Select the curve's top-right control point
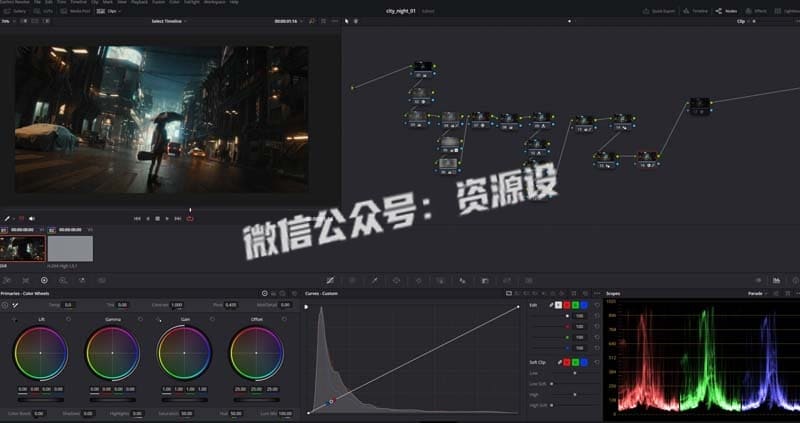The height and width of the screenshot is (423, 800). pos(518,307)
